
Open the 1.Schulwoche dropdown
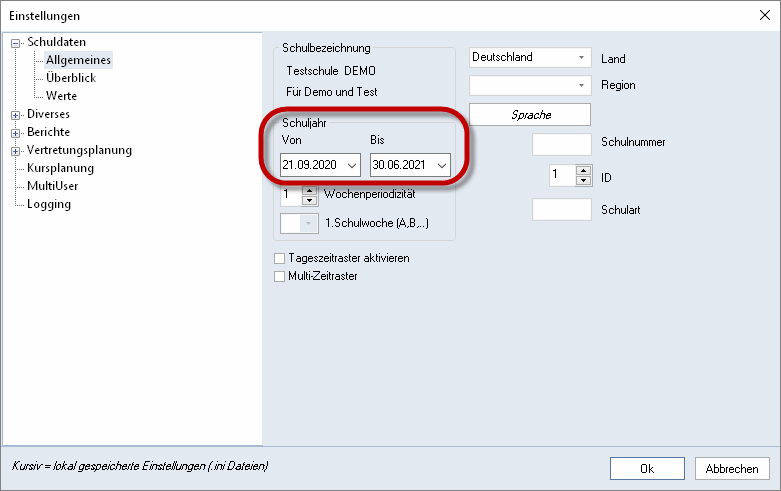click(309, 224)
